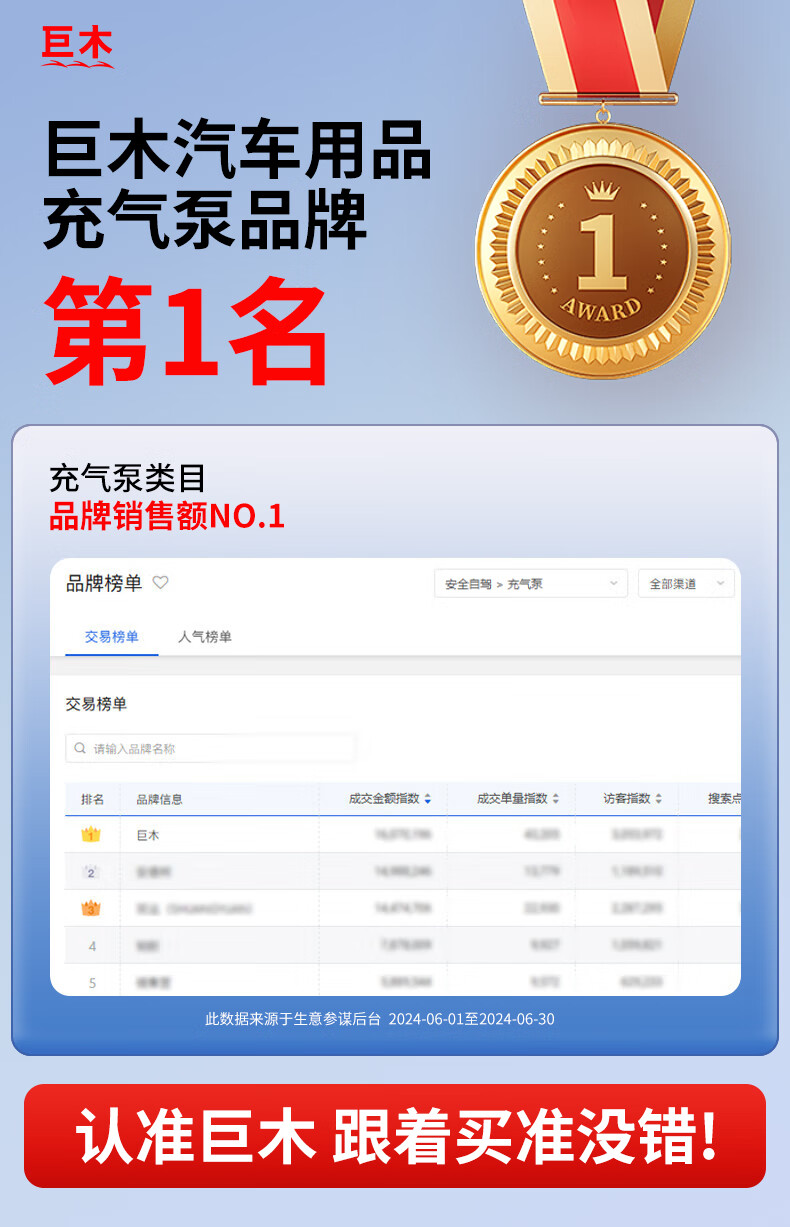This screenshot has width=790, height=1227.
Task: Click rank number 5 in the table
Action: [x=92, y=982]
